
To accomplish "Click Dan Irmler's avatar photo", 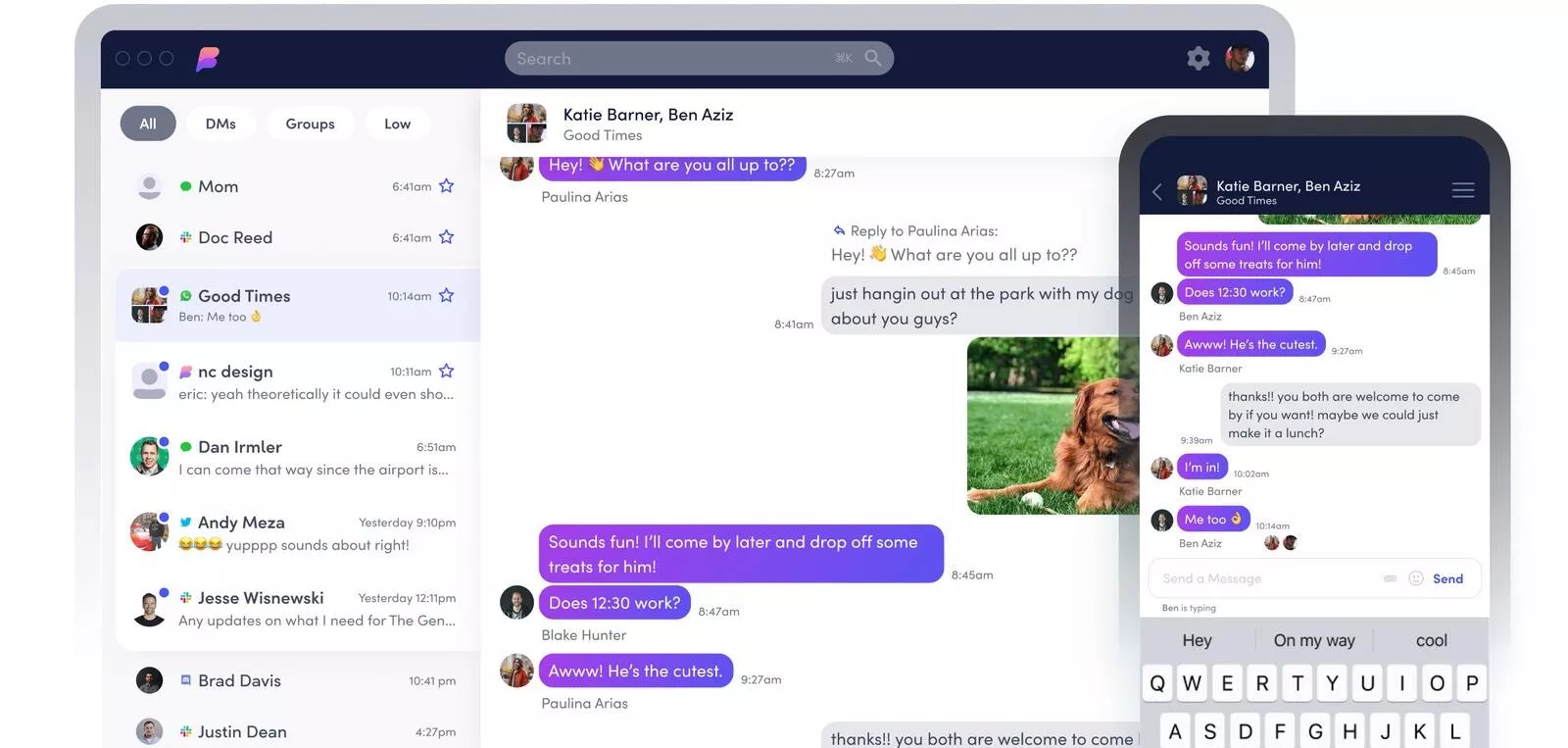I will coord(149,457).
